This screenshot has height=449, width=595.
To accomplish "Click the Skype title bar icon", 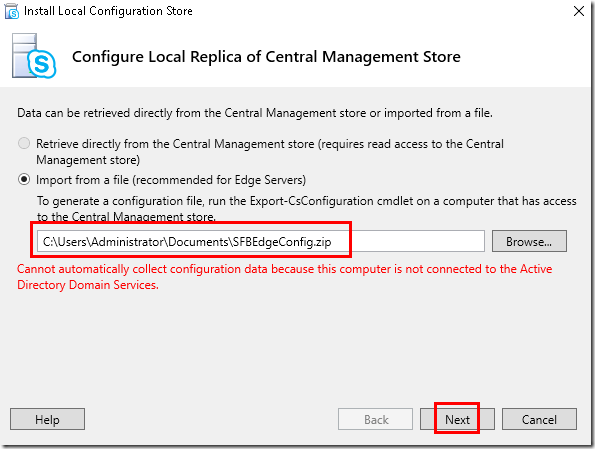I will pos(11,11).
